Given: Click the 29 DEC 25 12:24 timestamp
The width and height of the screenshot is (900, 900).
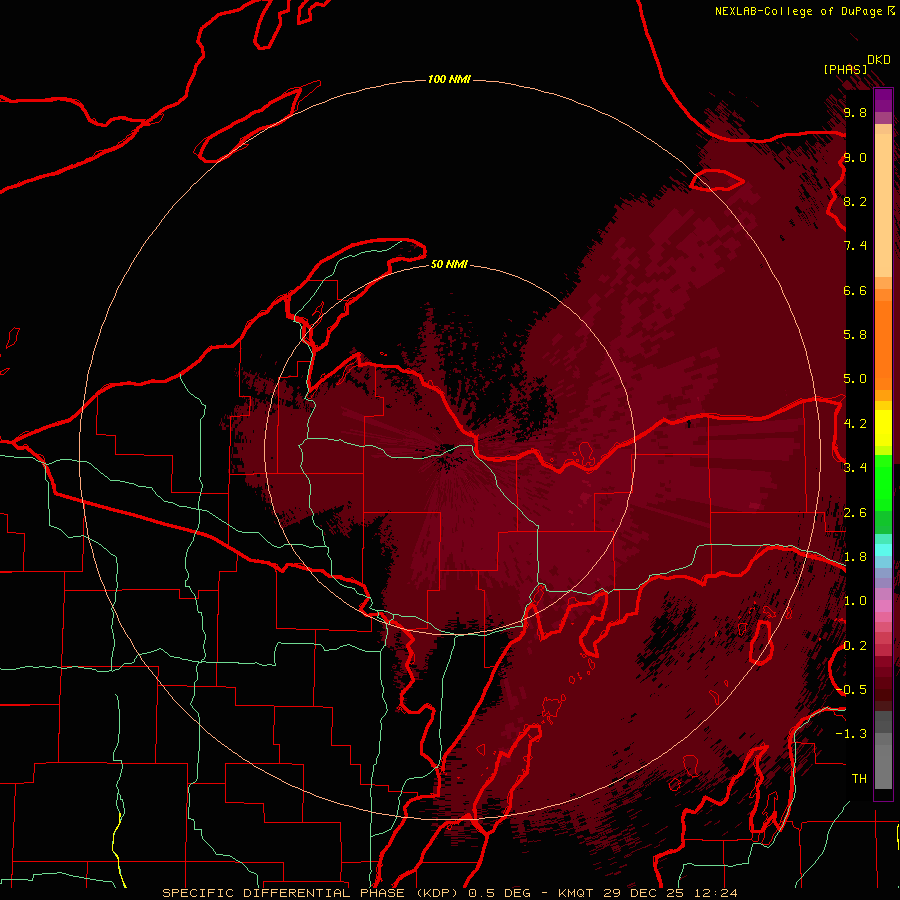Looking at the screenshot, I should [670, 893].
